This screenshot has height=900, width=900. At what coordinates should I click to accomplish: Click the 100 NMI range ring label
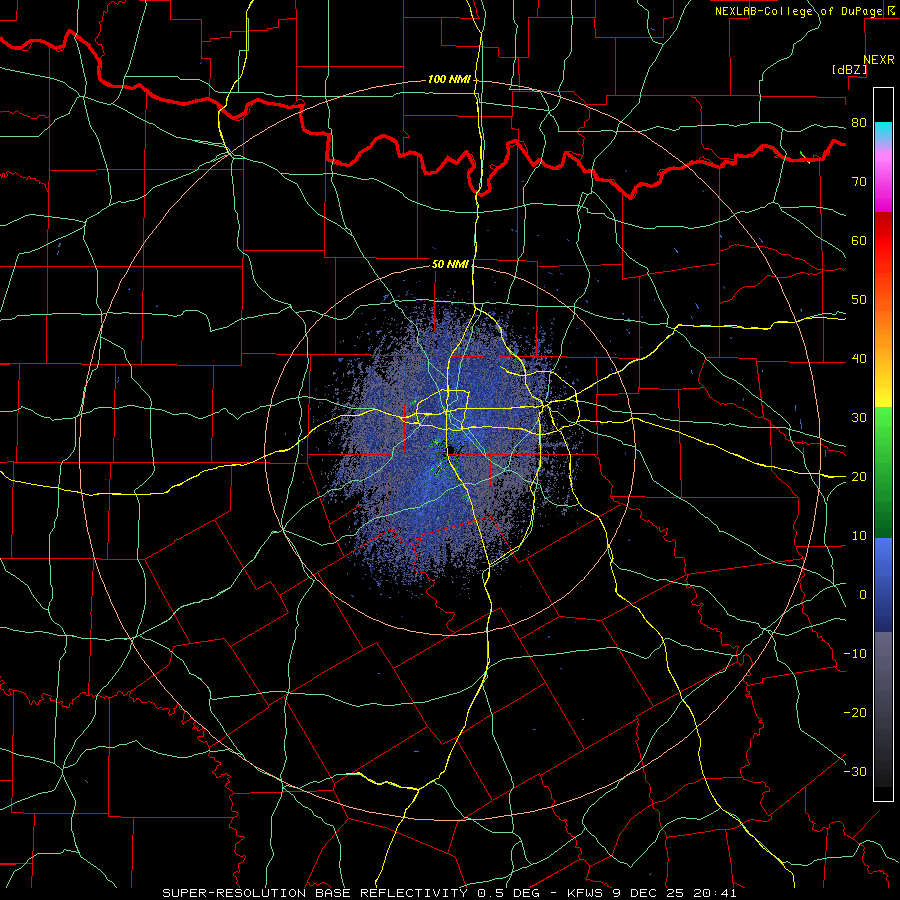[x=449, y=79]
